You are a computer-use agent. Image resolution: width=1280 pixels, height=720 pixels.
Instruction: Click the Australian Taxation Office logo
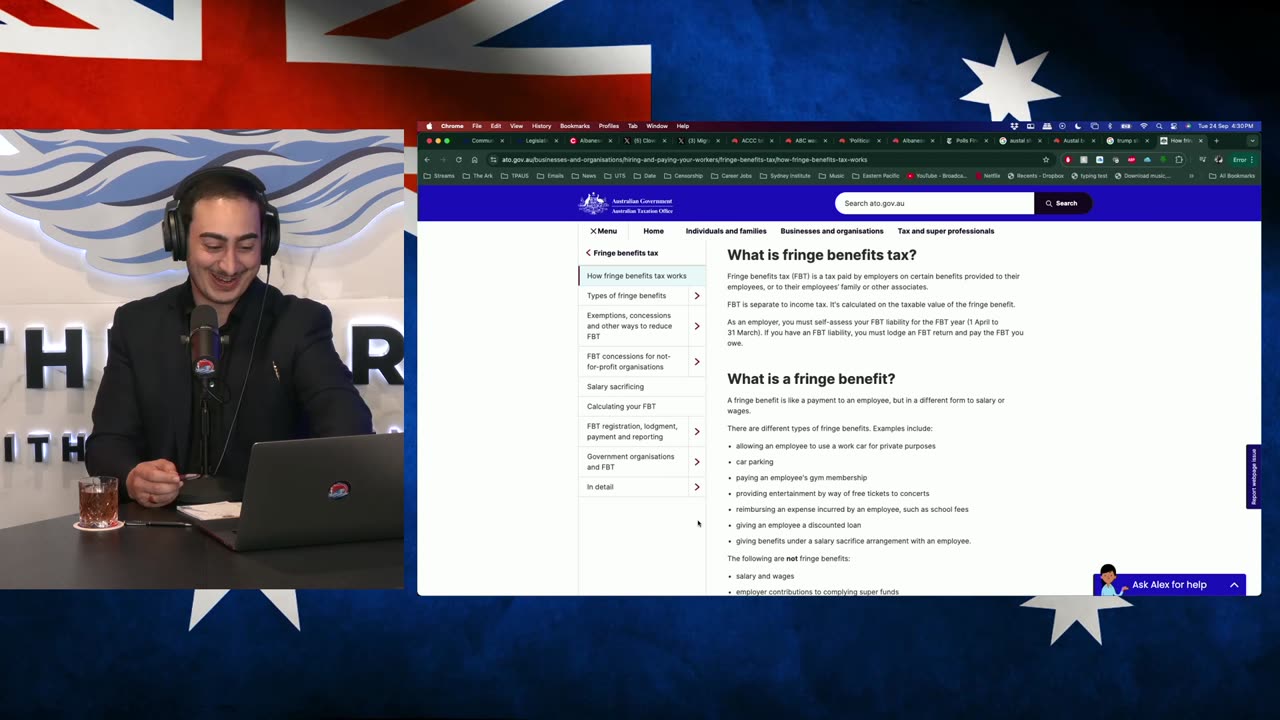[x=626, y=204]
